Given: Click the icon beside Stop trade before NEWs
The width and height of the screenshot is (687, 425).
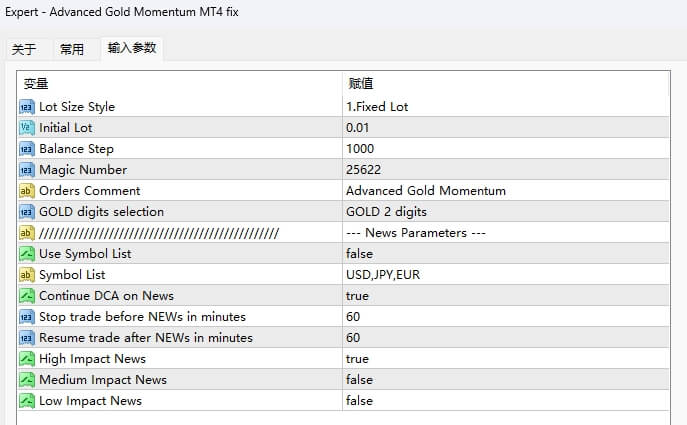Looking at the screenshot, I should point(27,317).
